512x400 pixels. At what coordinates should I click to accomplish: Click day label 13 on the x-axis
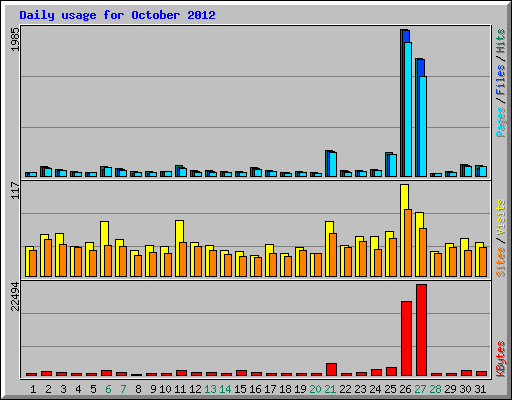pyautogui.click(x=210, y=389)
